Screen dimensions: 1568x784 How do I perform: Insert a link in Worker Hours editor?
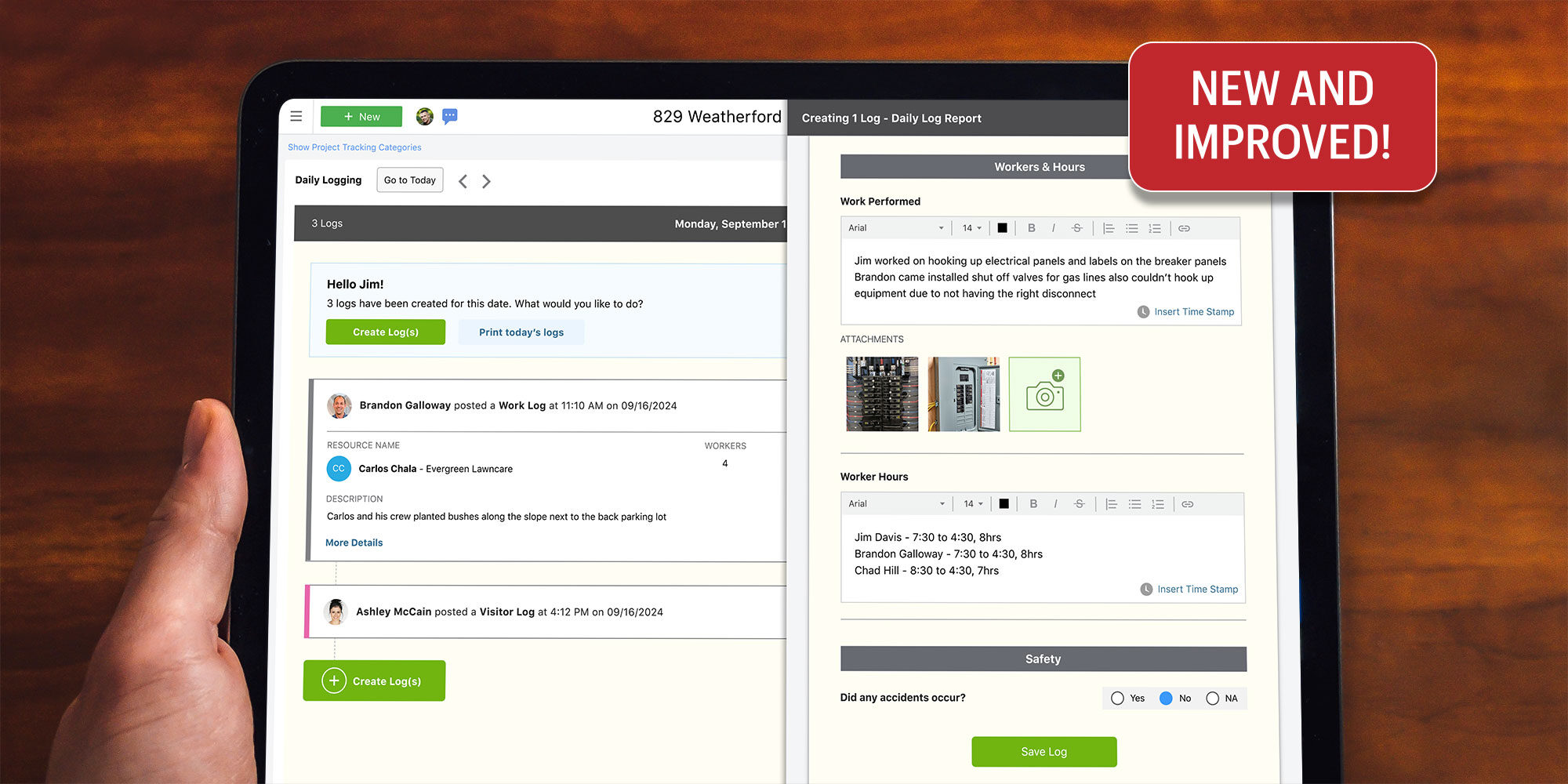[x=1187, y=503]
